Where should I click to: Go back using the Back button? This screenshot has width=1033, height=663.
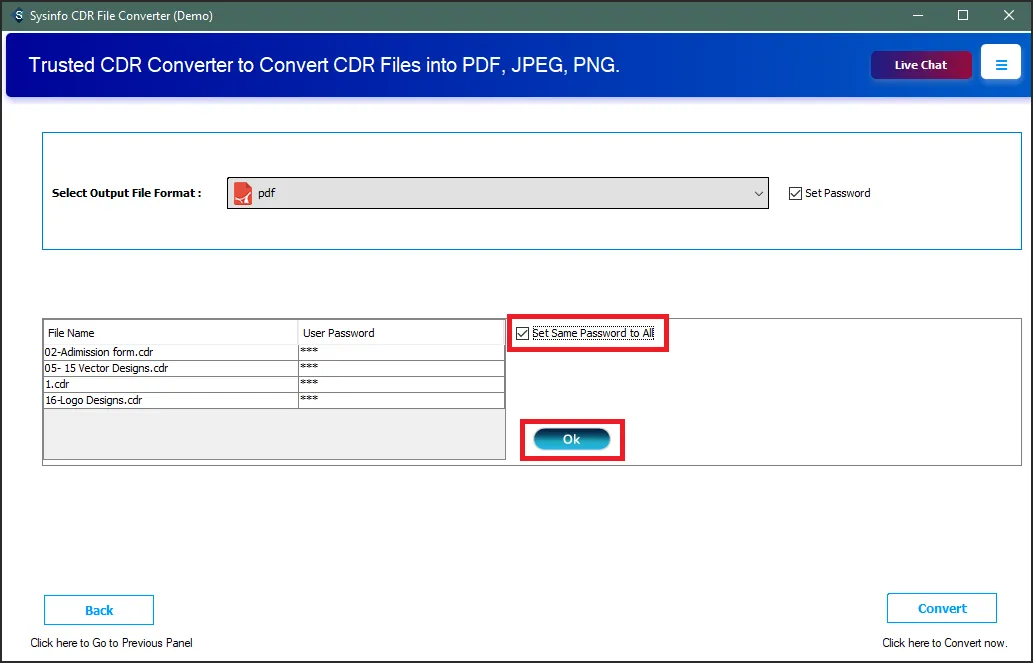point(99,610)
